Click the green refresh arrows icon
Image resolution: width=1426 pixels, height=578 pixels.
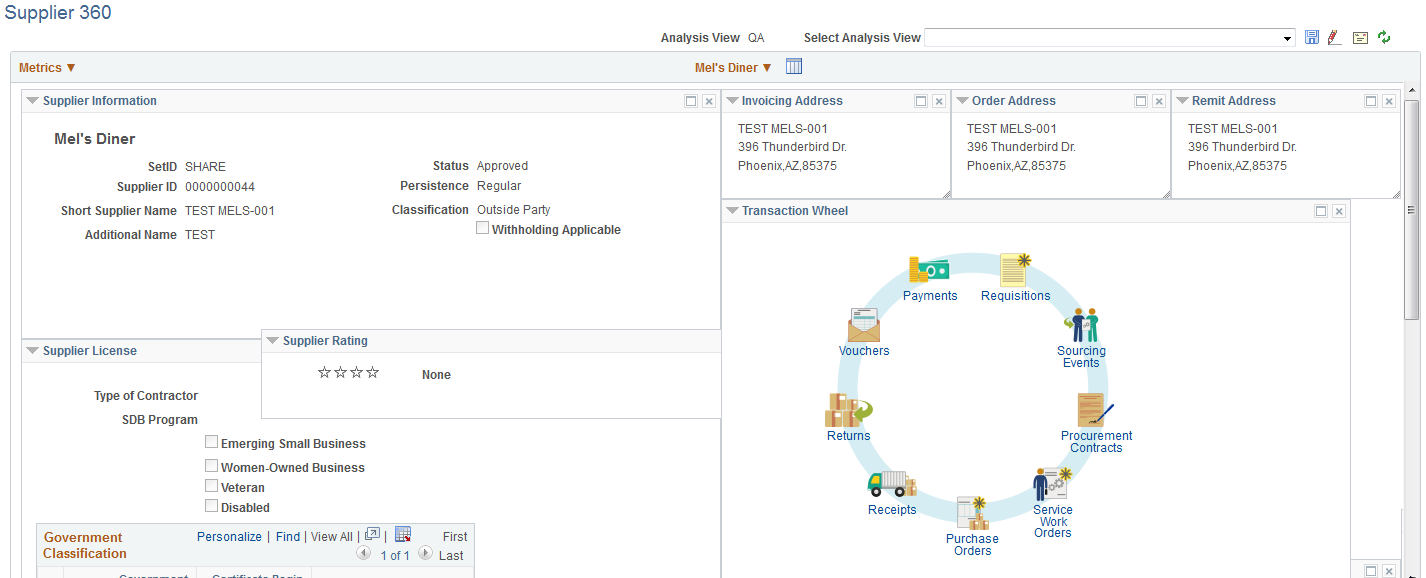[1384, 37]
